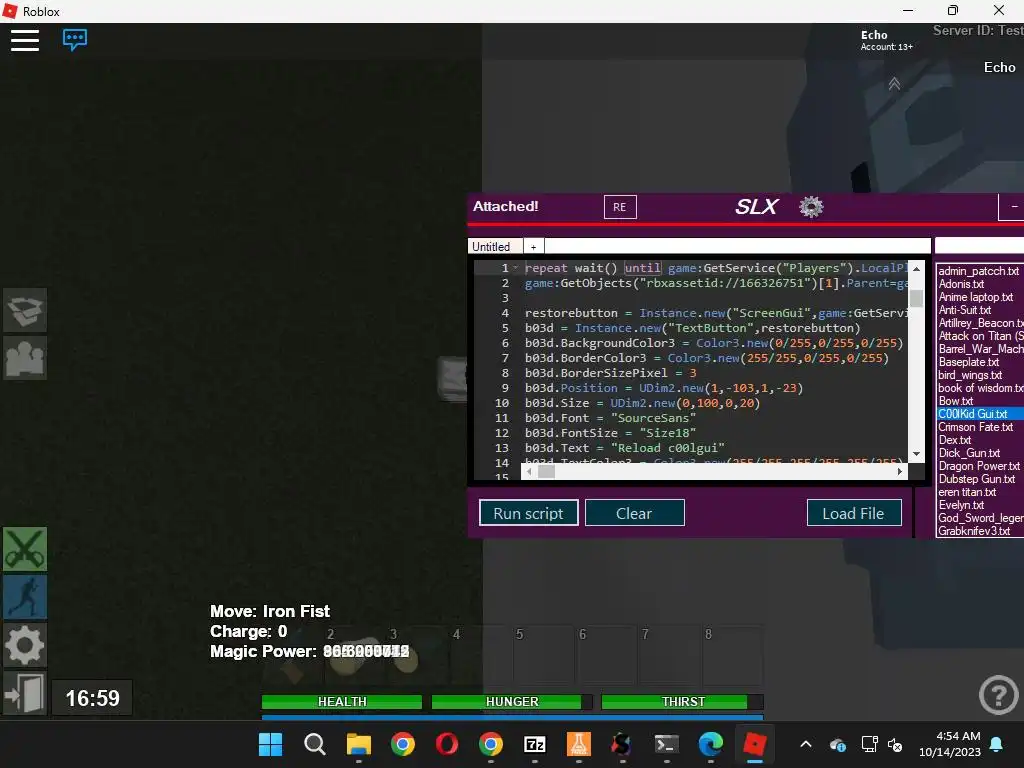Click the horizontal scrollbar left arrow

click(x=529, y=472)
